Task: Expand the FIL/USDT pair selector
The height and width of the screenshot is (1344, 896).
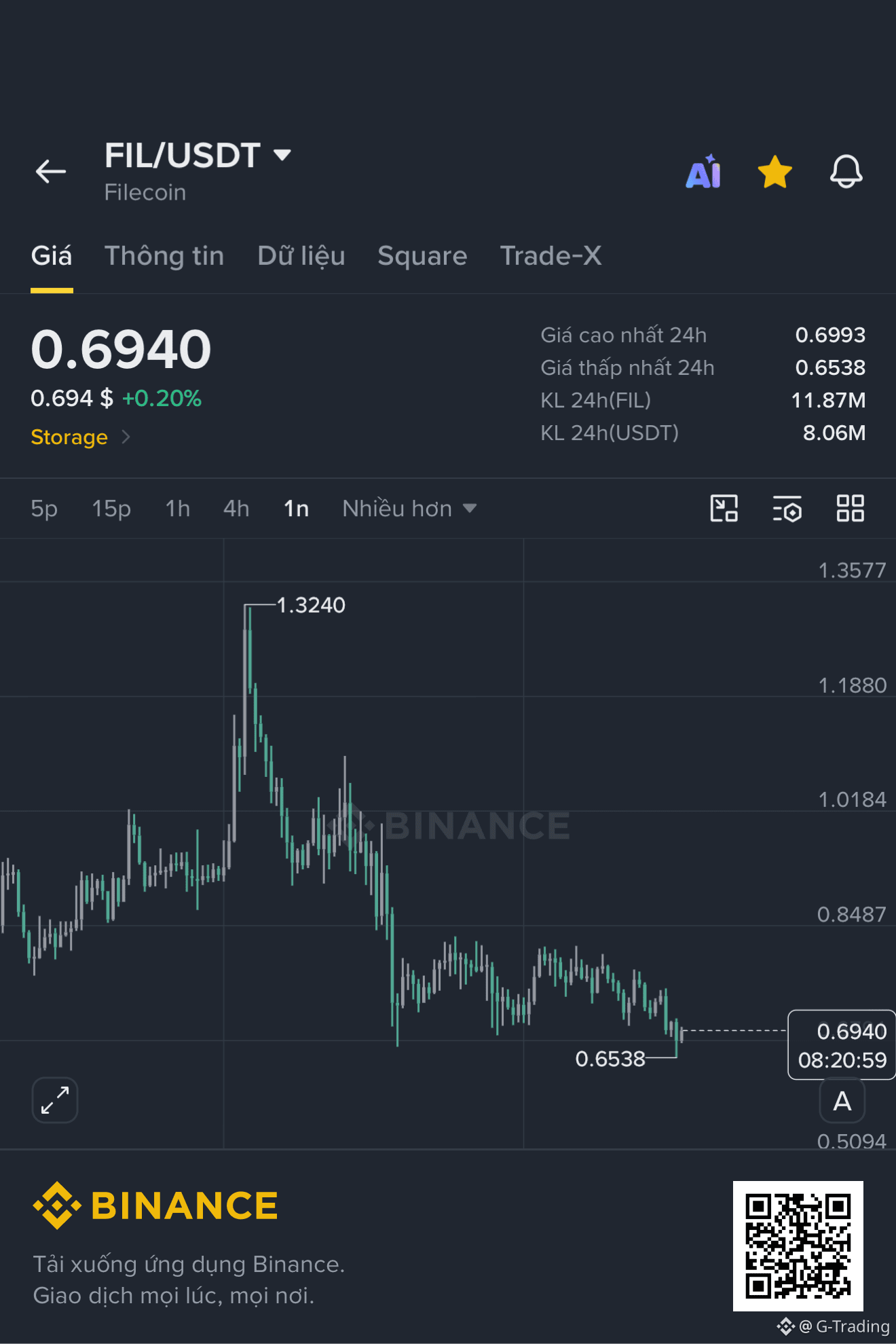Action: pos(198,156)
